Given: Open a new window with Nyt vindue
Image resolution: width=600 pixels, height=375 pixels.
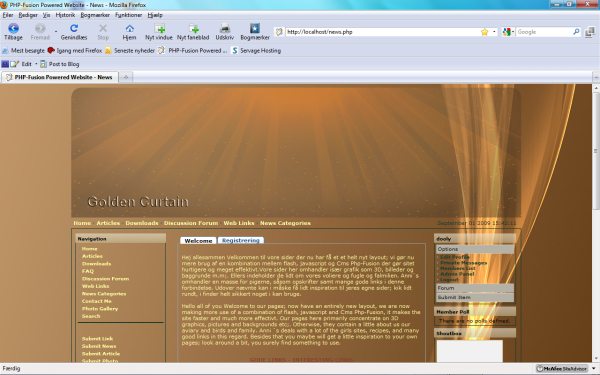Looking at the screenshot, I should pos(159,28).
